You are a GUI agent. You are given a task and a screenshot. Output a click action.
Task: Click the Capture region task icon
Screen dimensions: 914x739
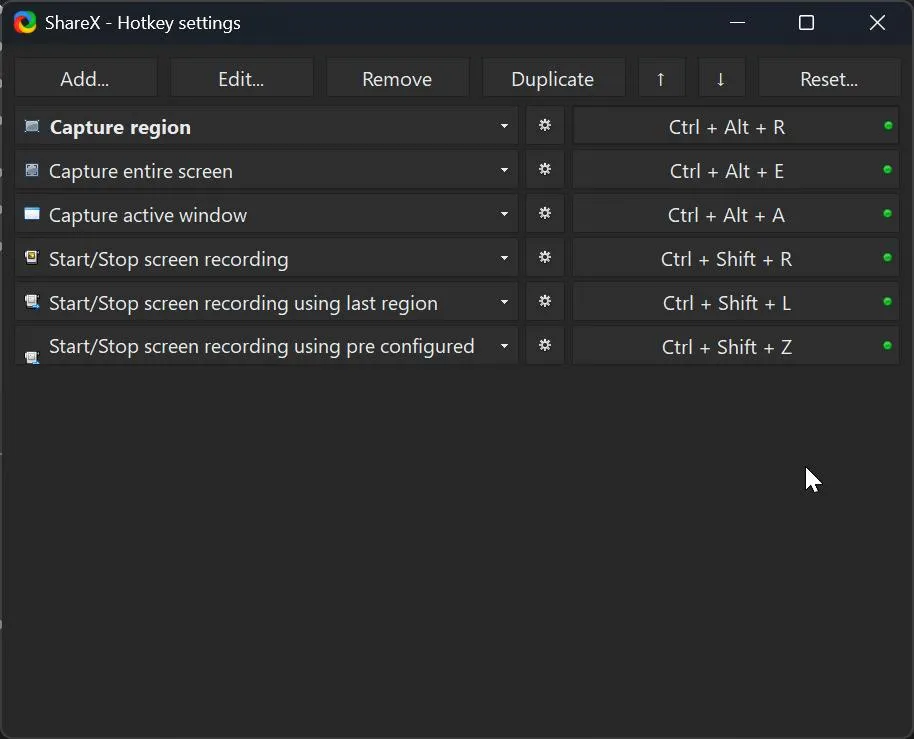click(32, 126)
